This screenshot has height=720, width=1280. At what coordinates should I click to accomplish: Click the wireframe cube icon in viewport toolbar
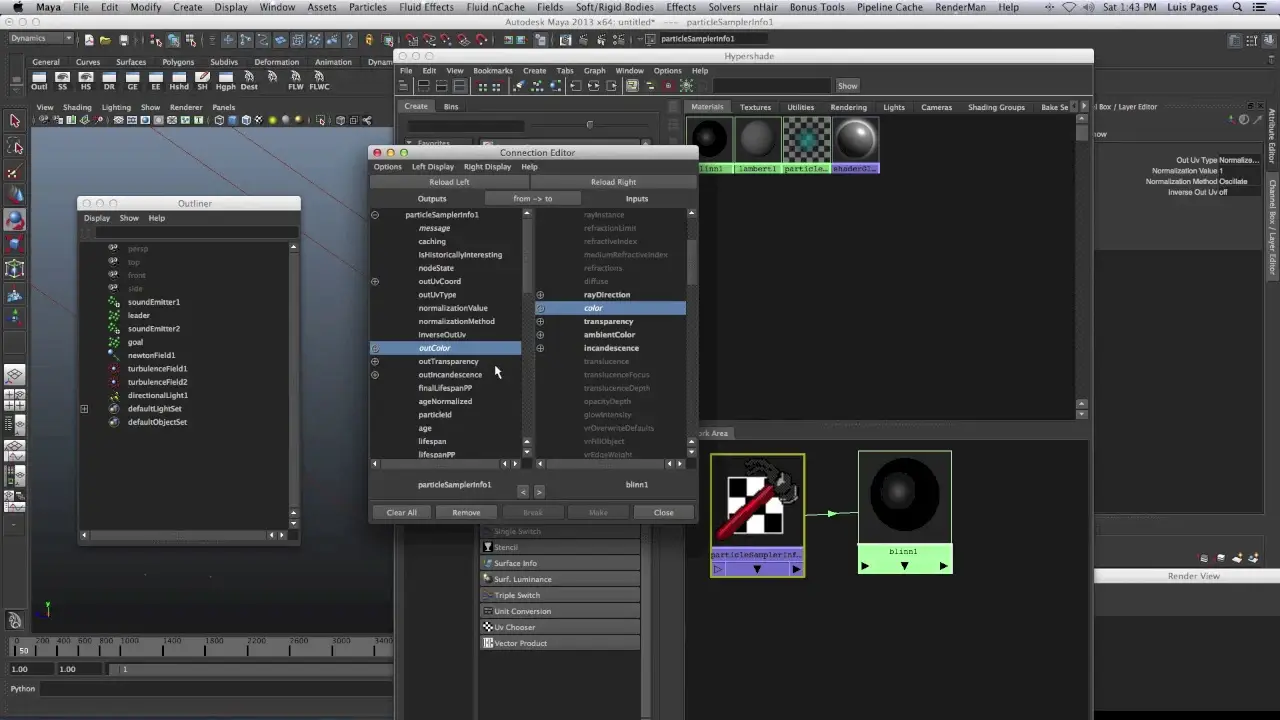pos(219,120)
